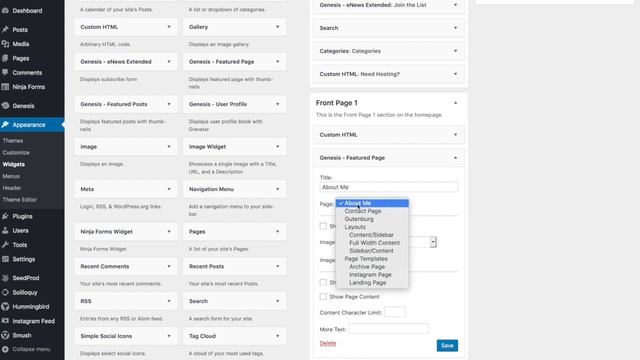Click the Settings icon in sidebar

5,259
